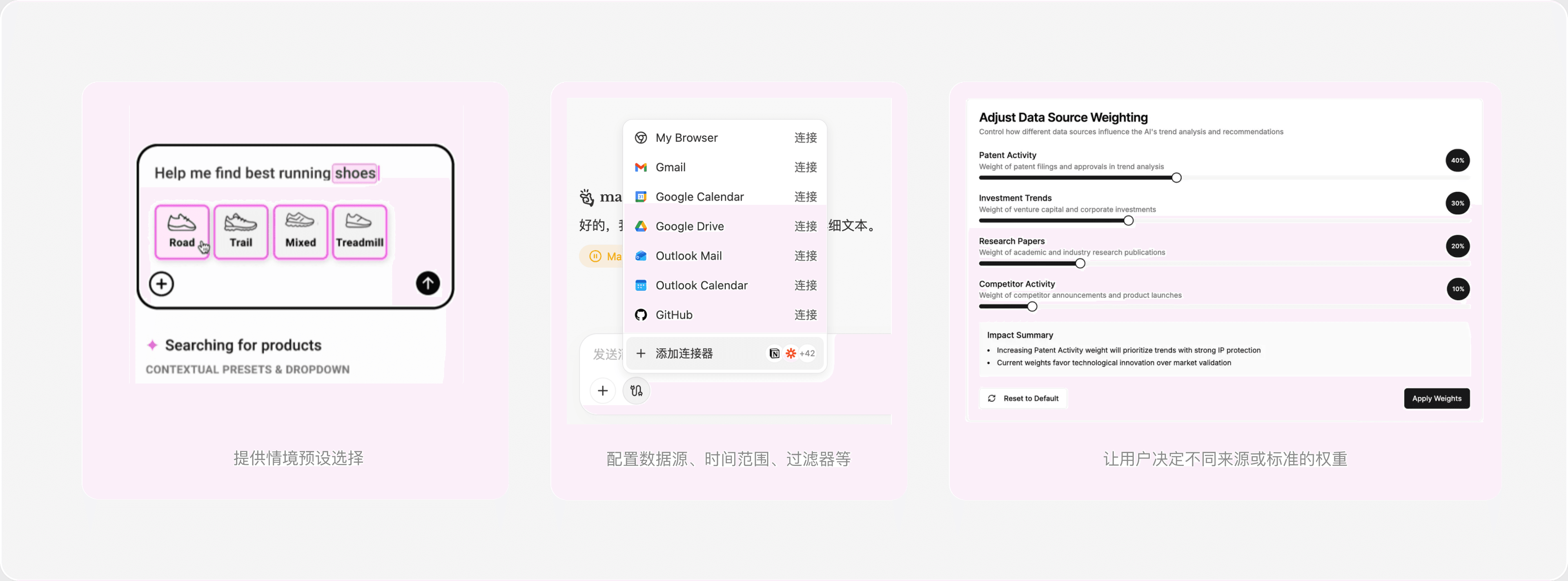Image resolution: width=1568 pixels, height=581 pixels.
Task: Connect My Browser via 连接
Action: [805, 137]
